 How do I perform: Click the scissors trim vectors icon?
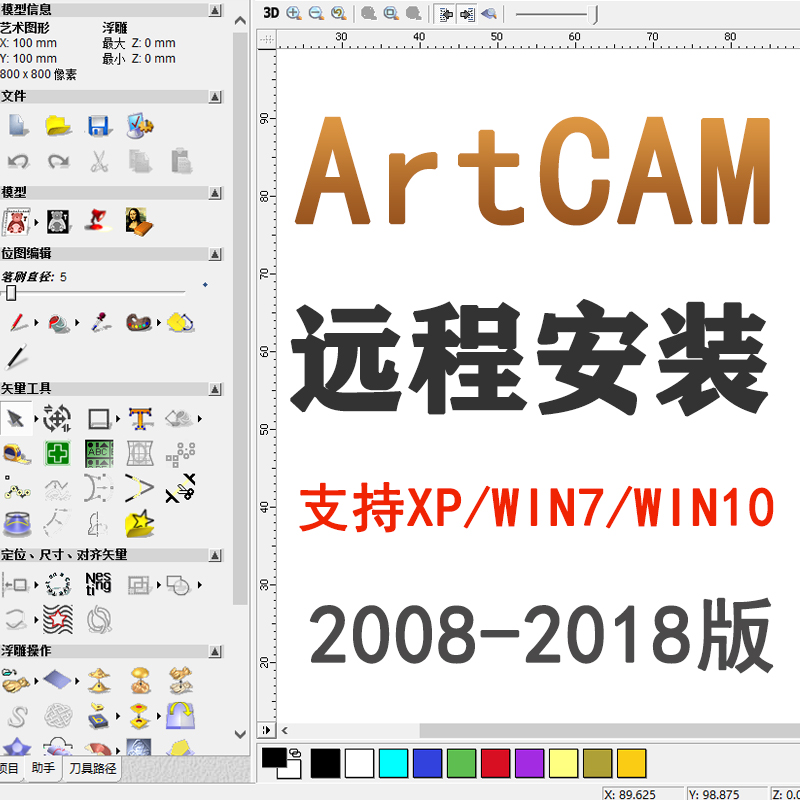point(180,488)
